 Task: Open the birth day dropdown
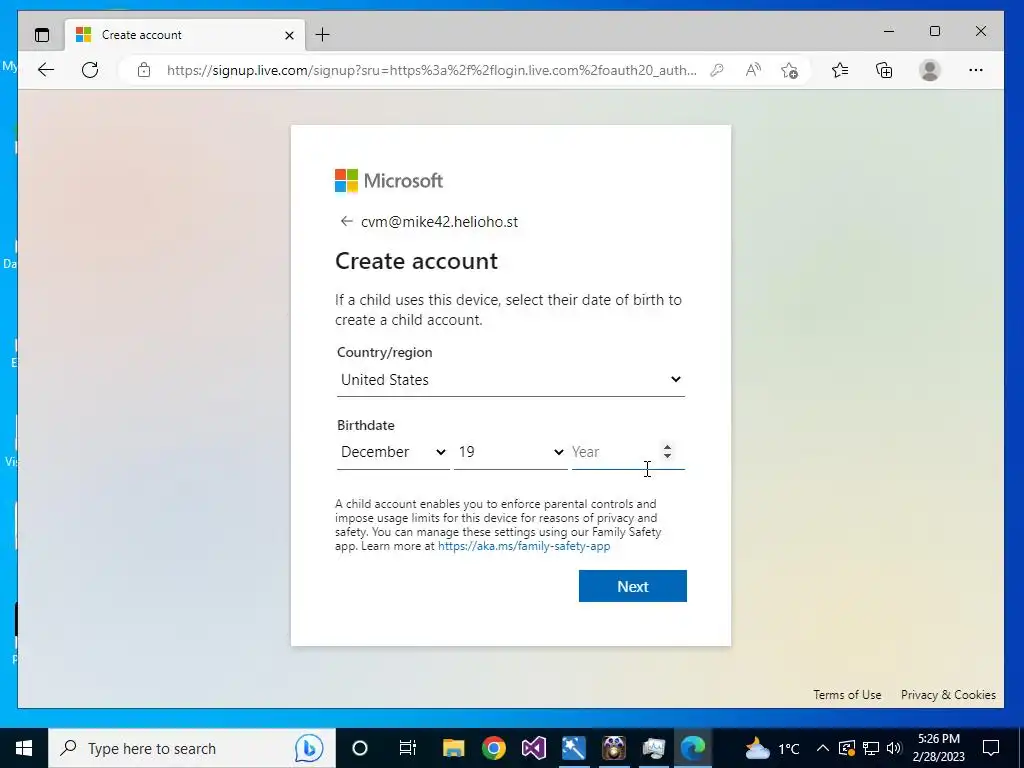pos(511,452)
